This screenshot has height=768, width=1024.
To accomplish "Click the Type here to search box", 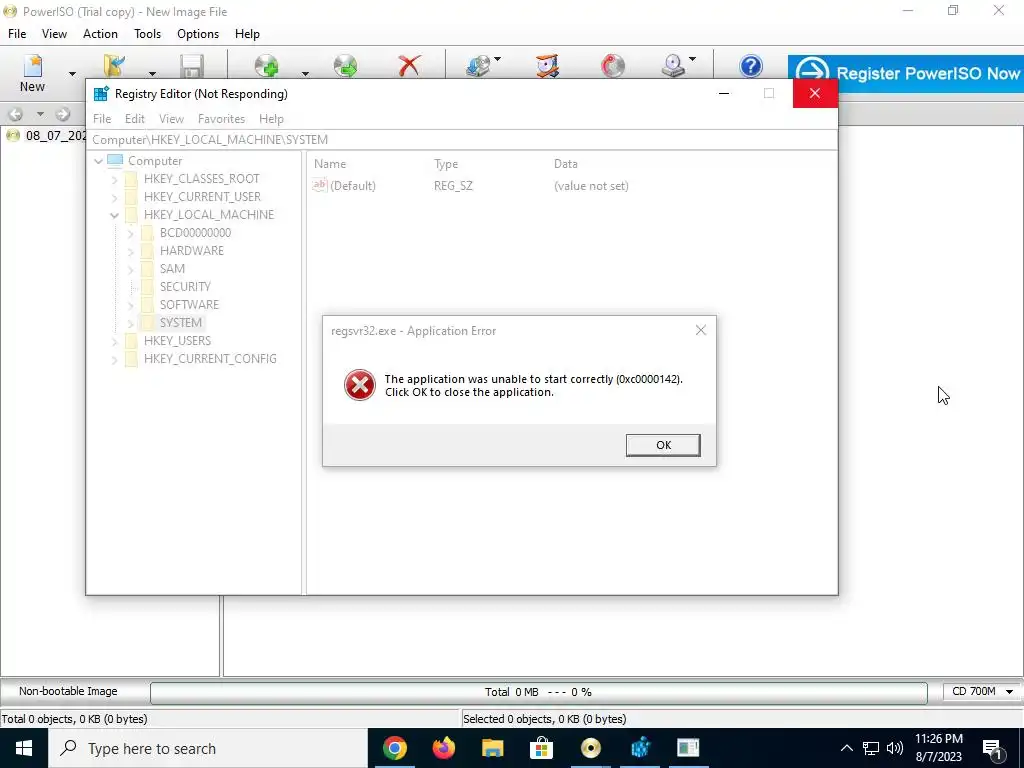I will tap(208, 748).
